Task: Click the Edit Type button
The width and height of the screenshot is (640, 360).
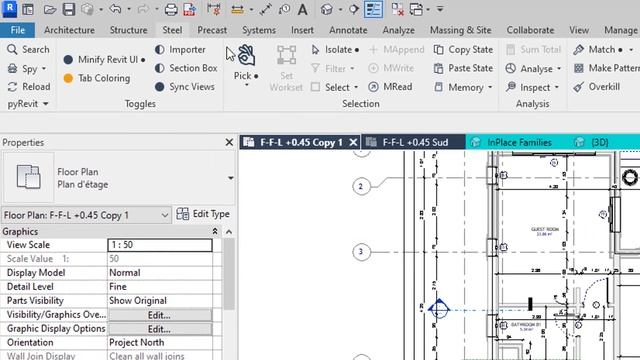Action: coord(203,214)
